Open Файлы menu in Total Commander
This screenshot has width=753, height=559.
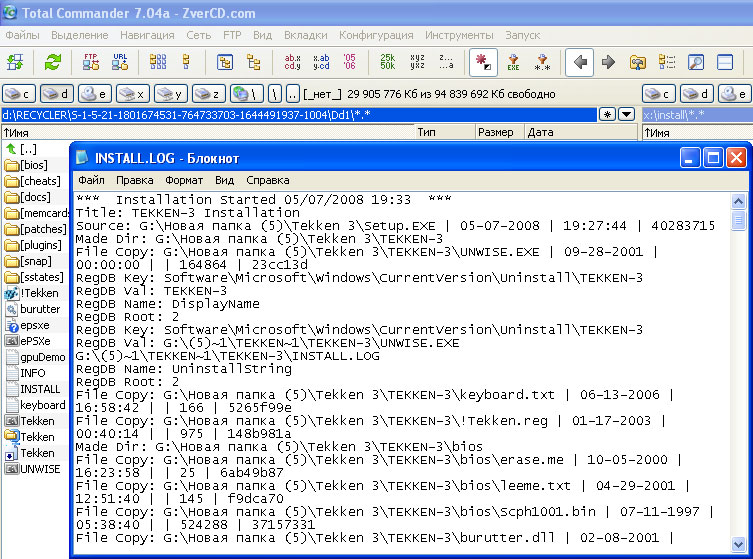tap(22, 35)
